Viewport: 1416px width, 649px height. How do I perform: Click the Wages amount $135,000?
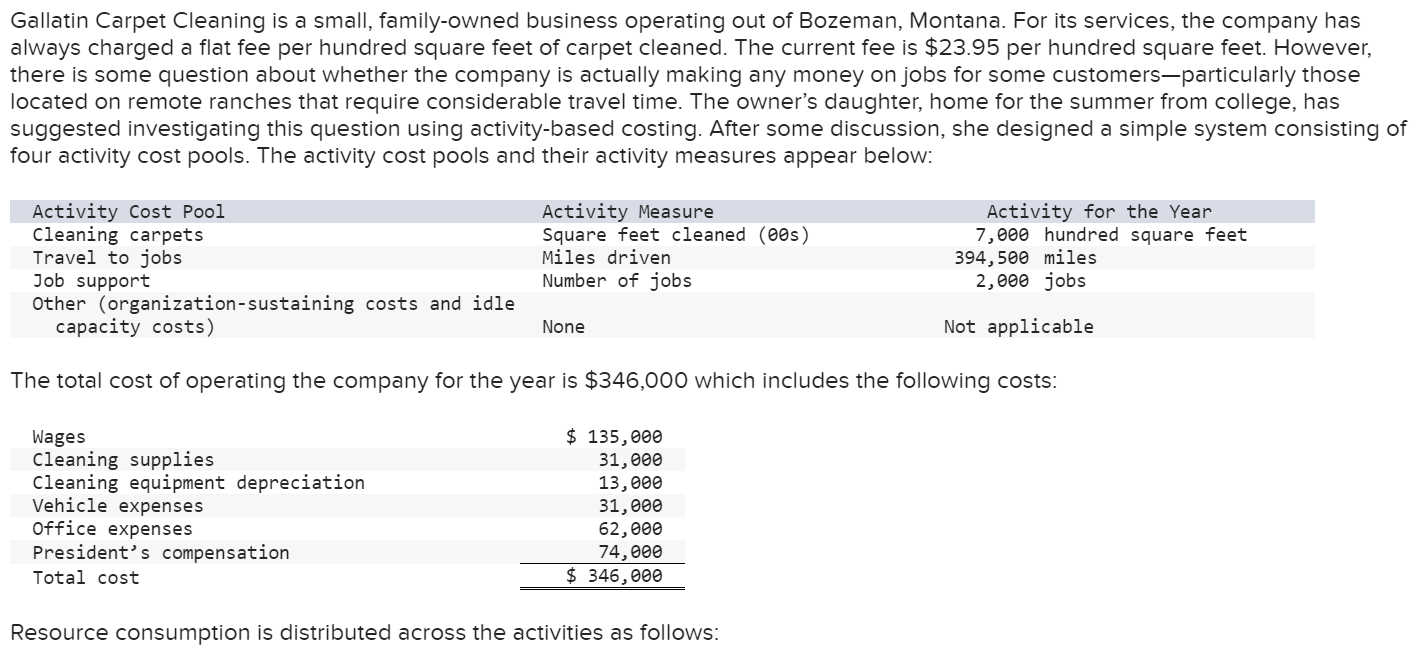point(614,436)
